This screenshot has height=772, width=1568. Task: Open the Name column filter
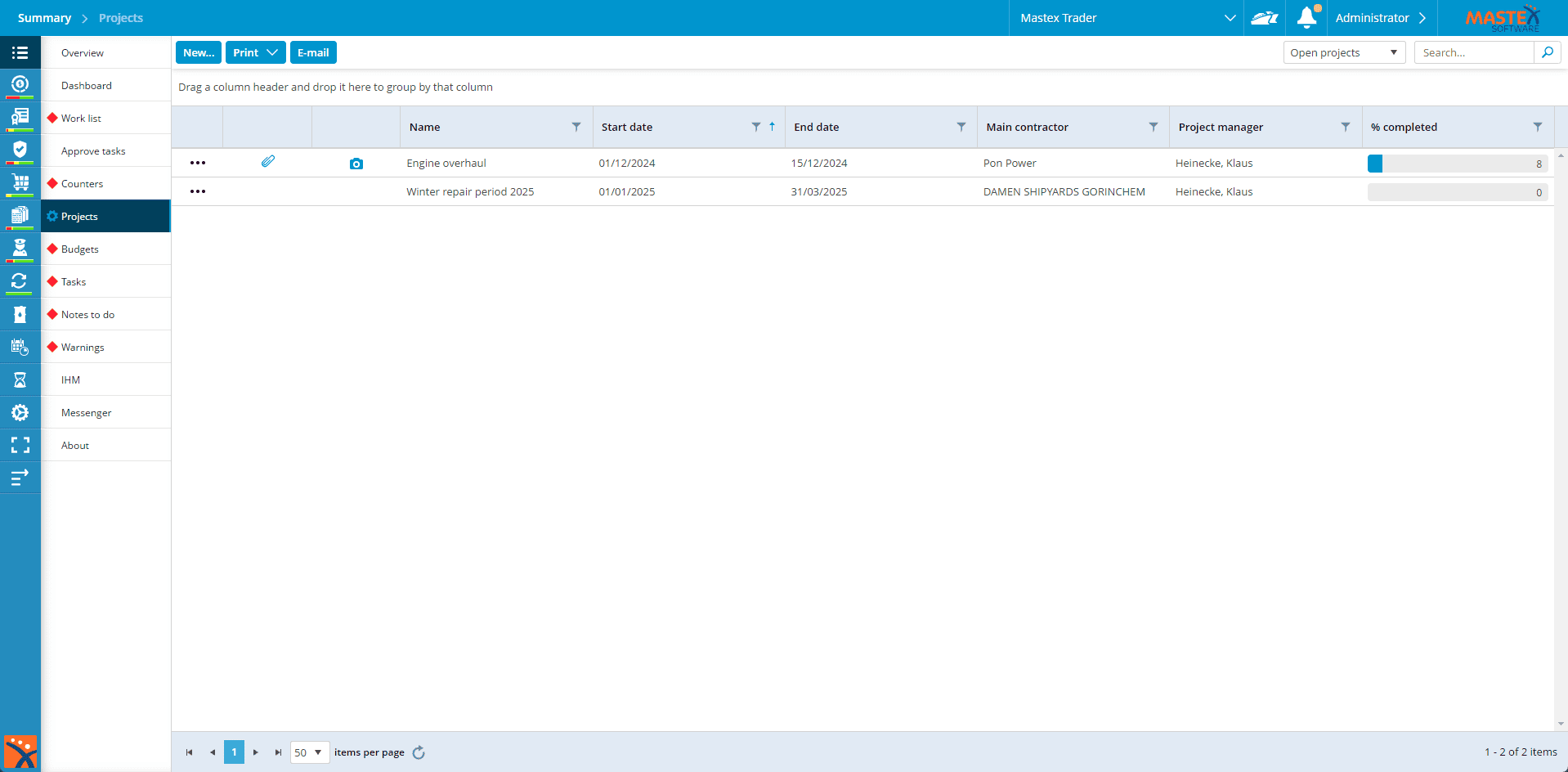[x=576, y=127]
